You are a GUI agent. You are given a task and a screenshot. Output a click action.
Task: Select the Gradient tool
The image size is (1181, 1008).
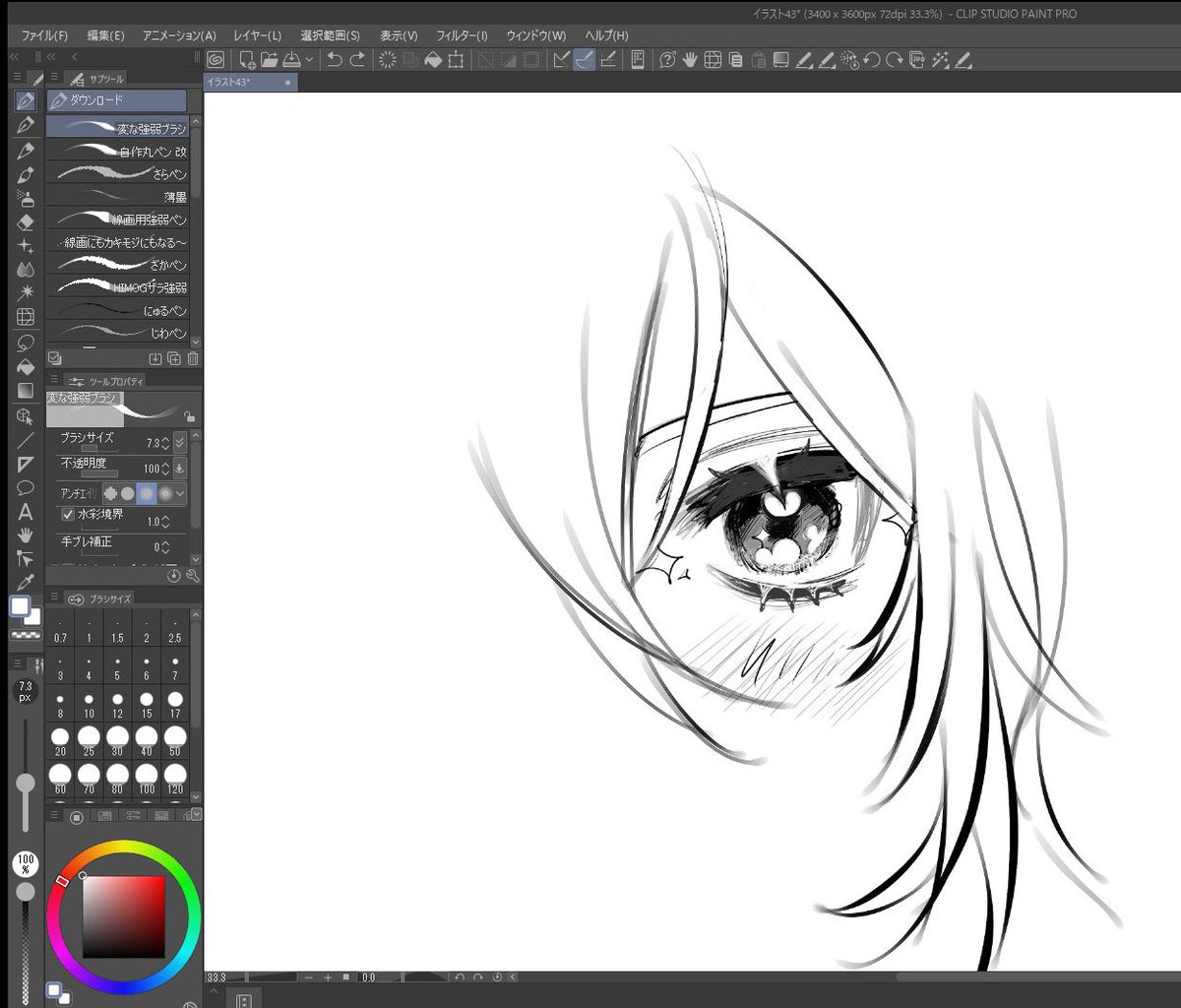click(x=26, y=391)
